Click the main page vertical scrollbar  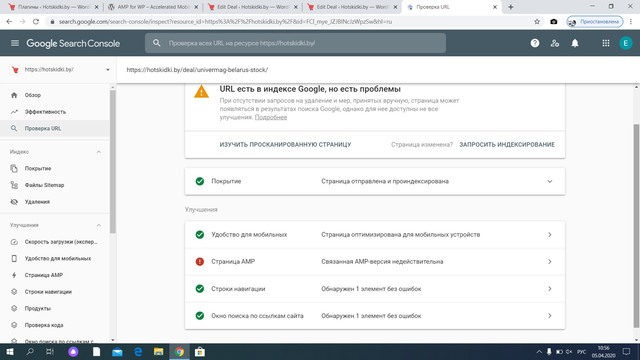636,225
